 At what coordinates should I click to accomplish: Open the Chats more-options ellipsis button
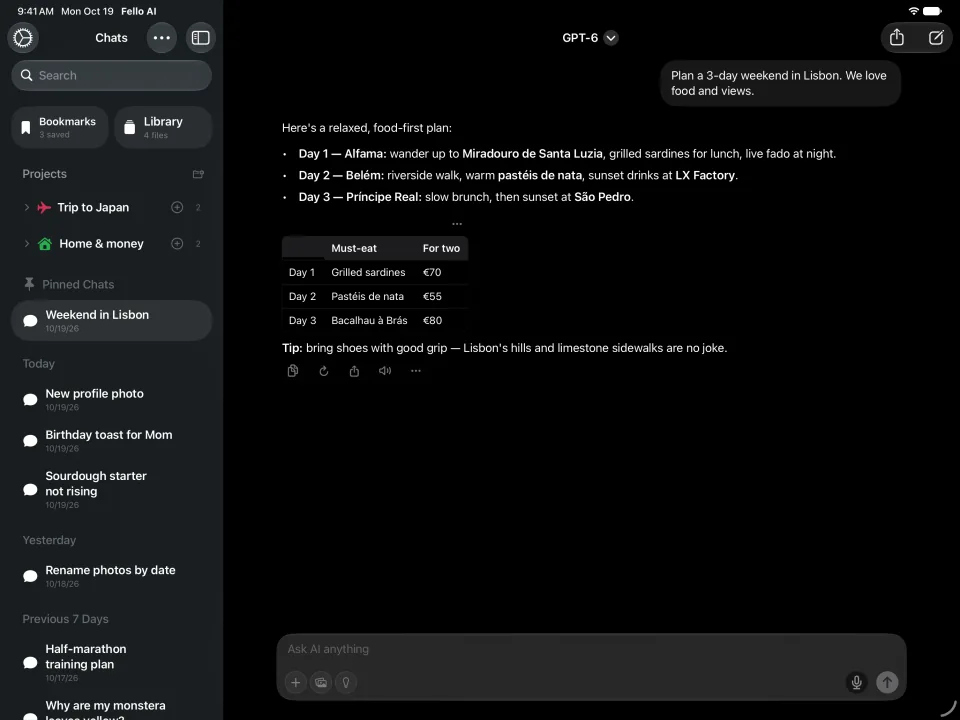point(162,38)
